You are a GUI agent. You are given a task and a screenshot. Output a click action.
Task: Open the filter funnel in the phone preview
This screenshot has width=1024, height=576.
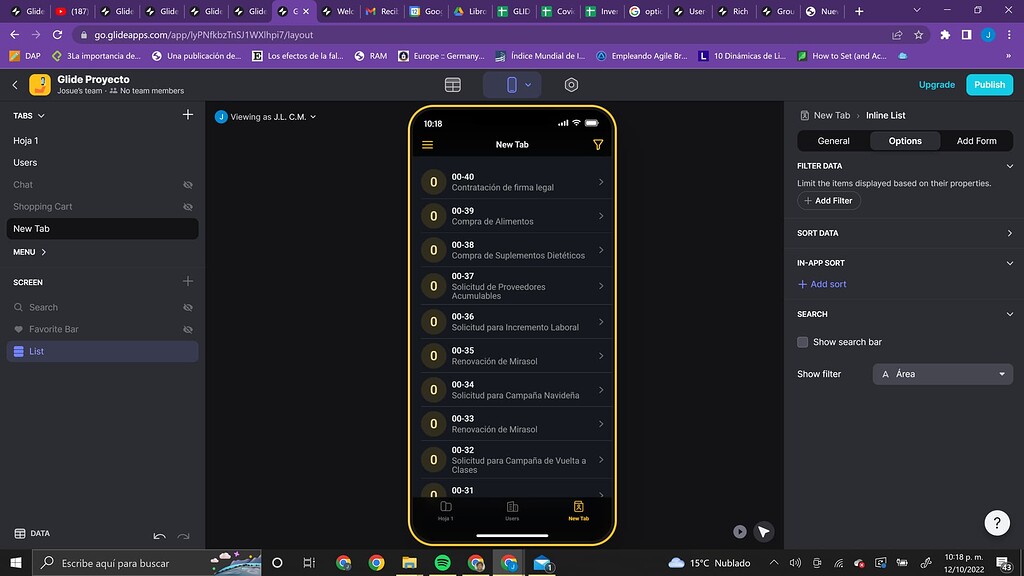(x=598, y=144)
